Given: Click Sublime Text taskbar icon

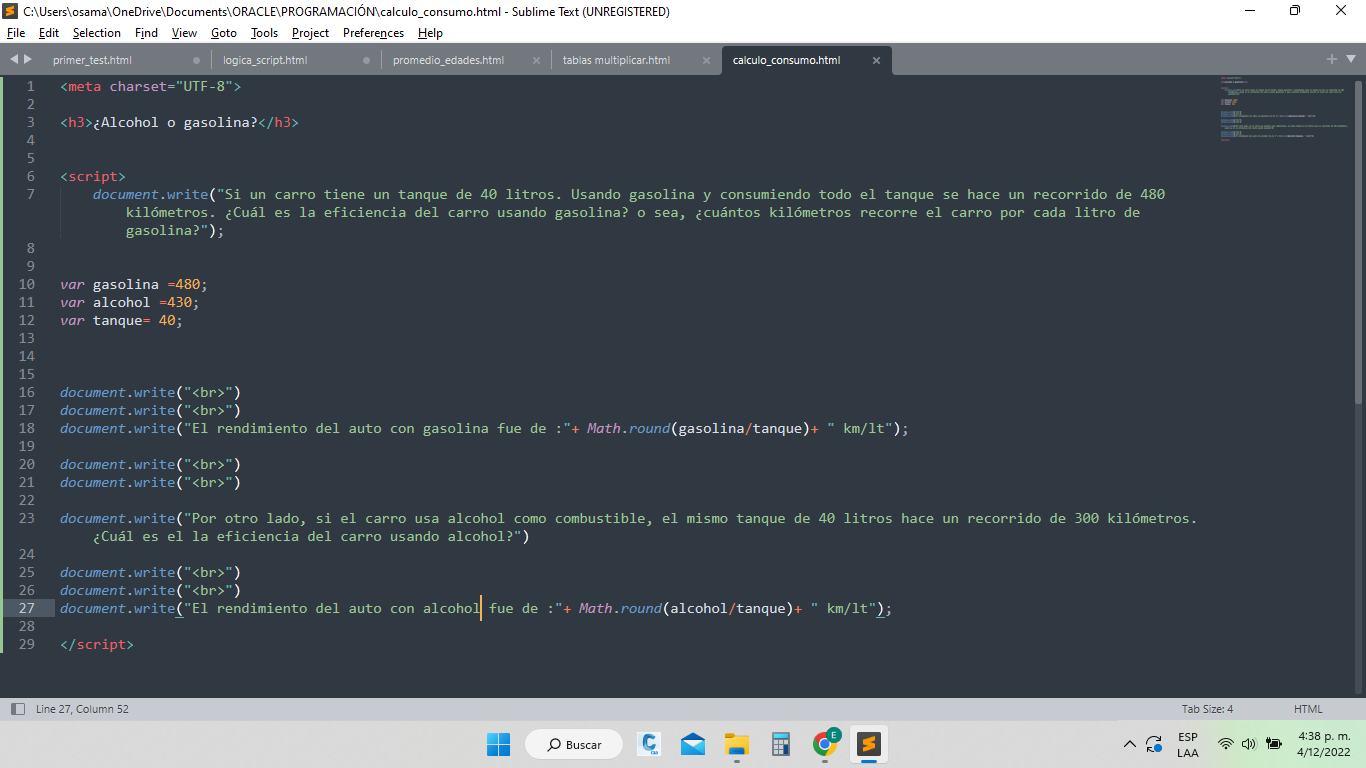Looking at the screenshot, I should tap(869, 744).
